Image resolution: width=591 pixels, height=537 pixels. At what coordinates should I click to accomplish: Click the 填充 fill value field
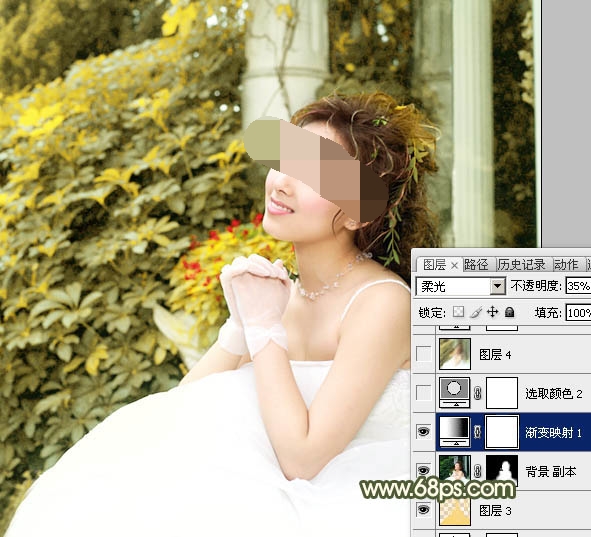(578, 313)
